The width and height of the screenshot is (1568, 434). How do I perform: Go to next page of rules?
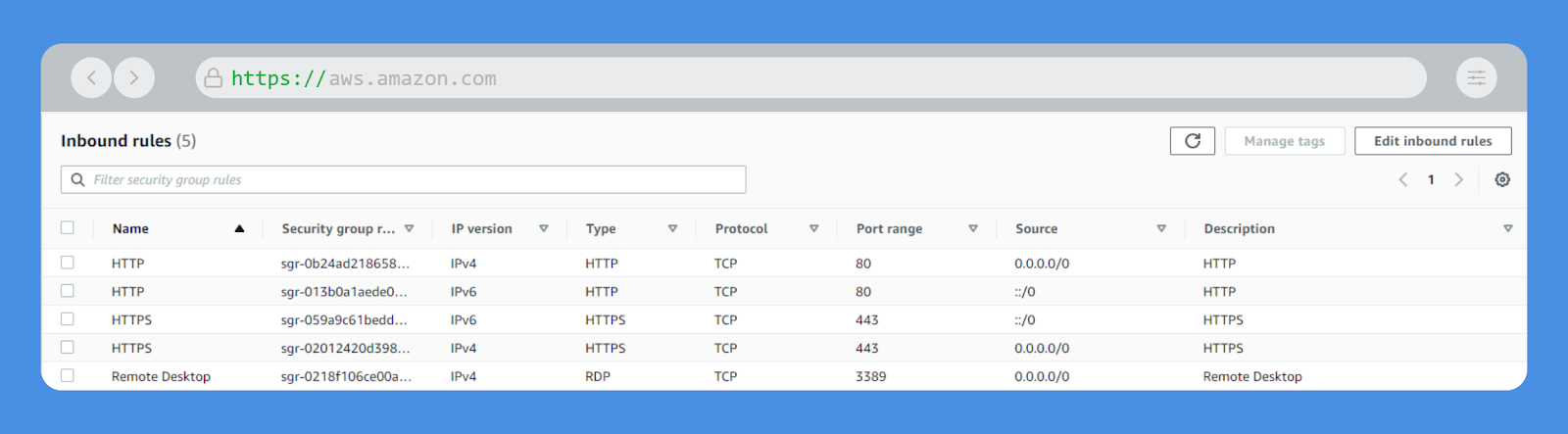tap(1458, 179)
